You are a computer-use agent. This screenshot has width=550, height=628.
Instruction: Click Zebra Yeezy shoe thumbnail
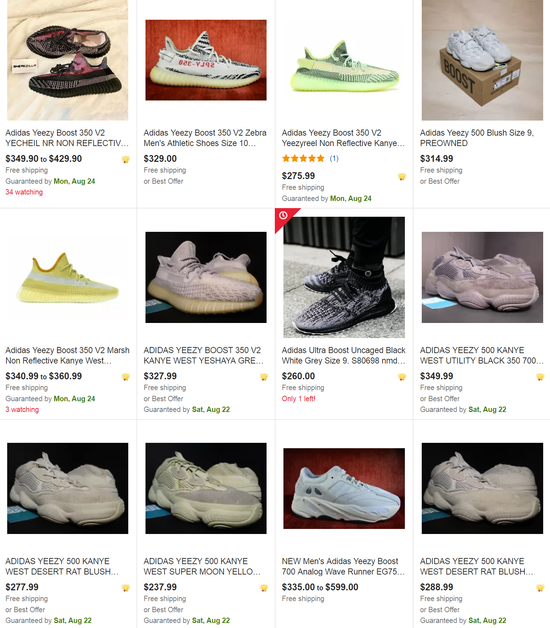point(206,60)
